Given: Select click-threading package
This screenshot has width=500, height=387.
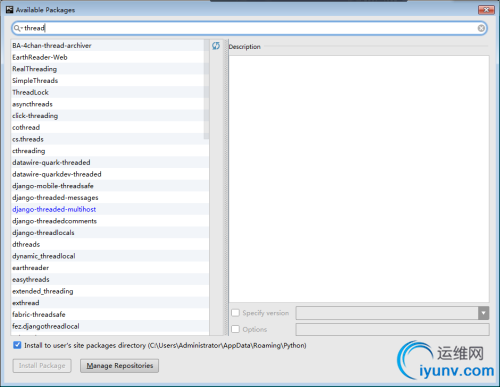Looking at the screenshot, I should pos(110,116).
